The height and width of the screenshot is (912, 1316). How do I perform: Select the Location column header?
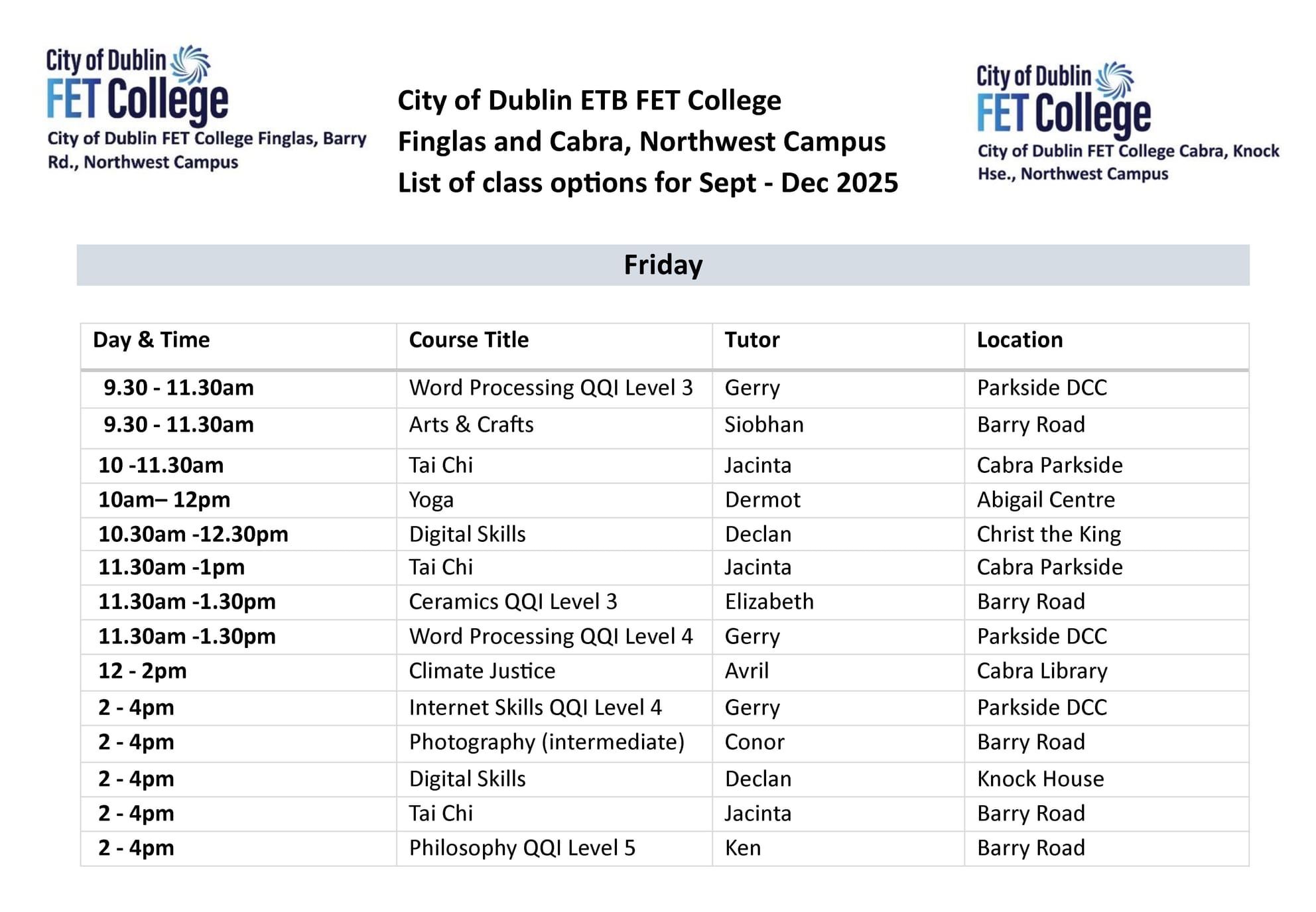[x=1020, y=340]
